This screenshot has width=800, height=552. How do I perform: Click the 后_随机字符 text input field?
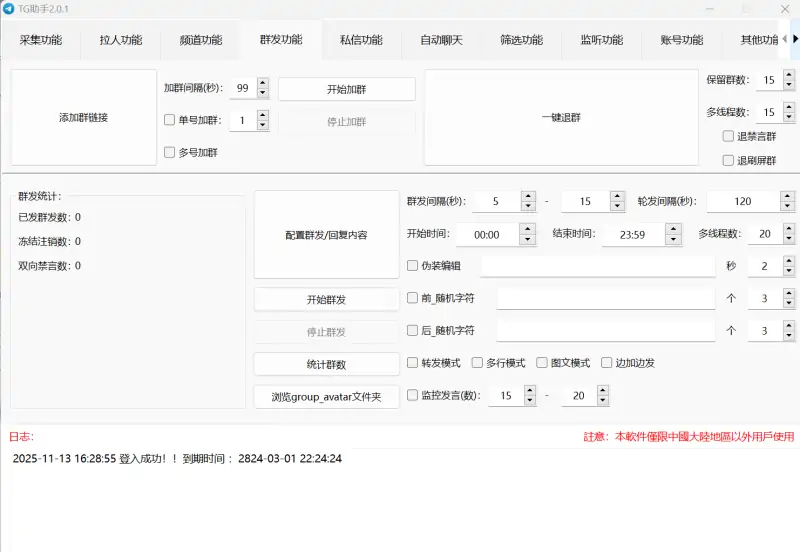[x=606, y=331]
